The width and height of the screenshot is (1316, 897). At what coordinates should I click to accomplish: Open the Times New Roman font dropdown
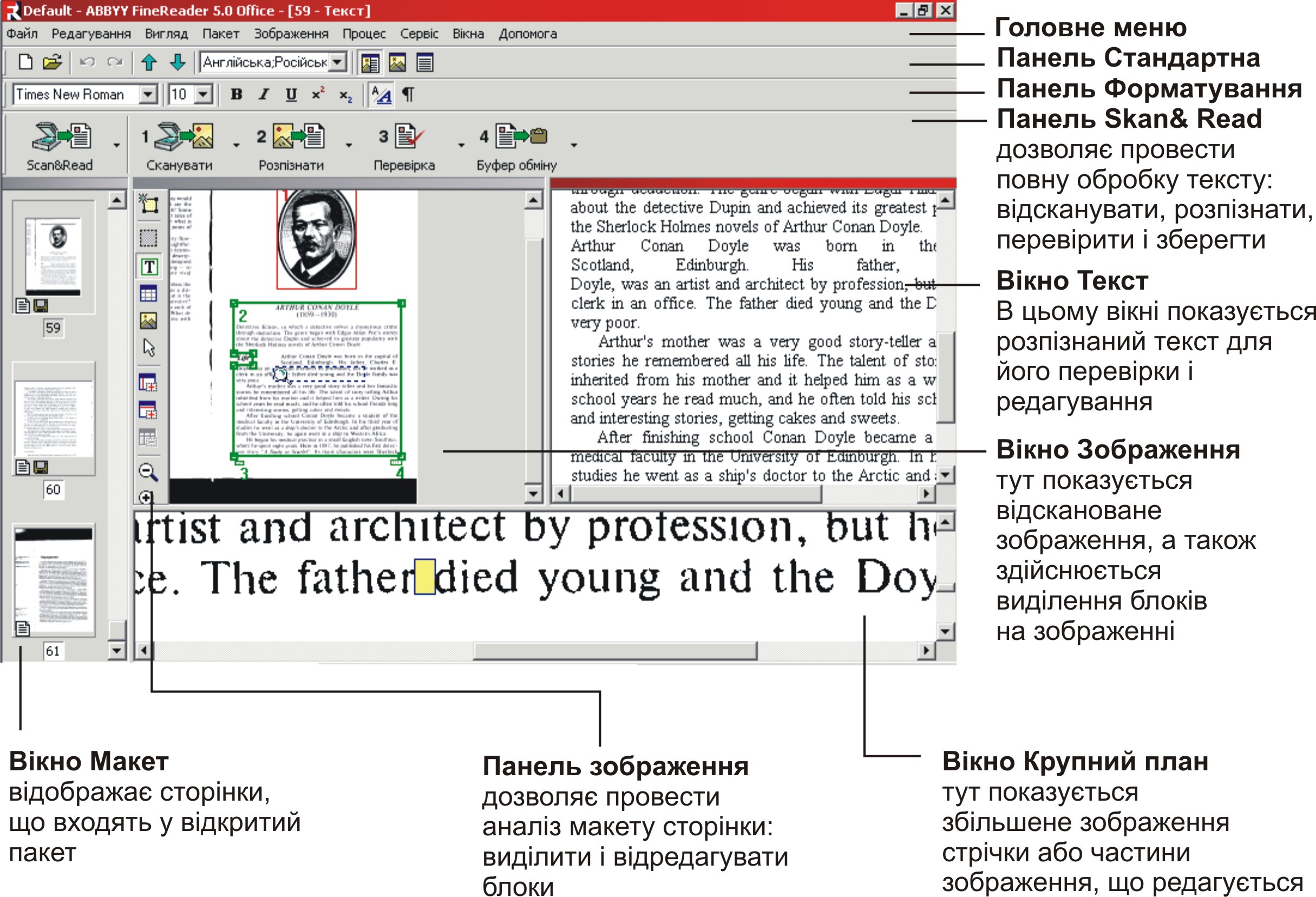[x=148, y=94]
